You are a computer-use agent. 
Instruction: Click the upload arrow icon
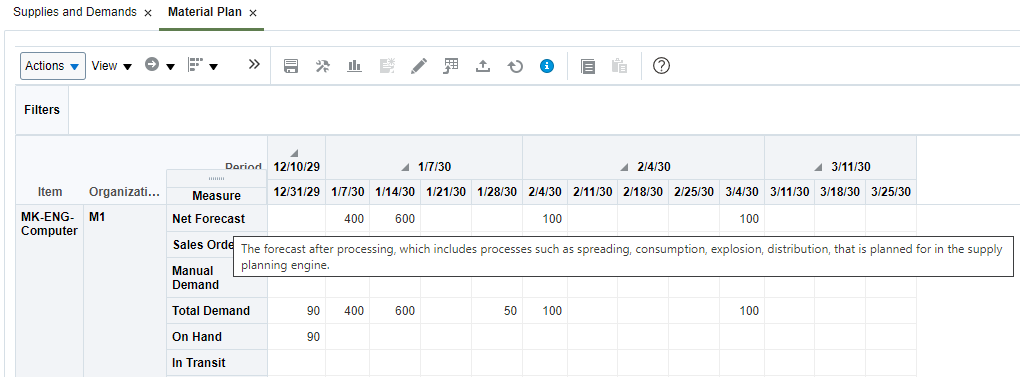point(483,66)
